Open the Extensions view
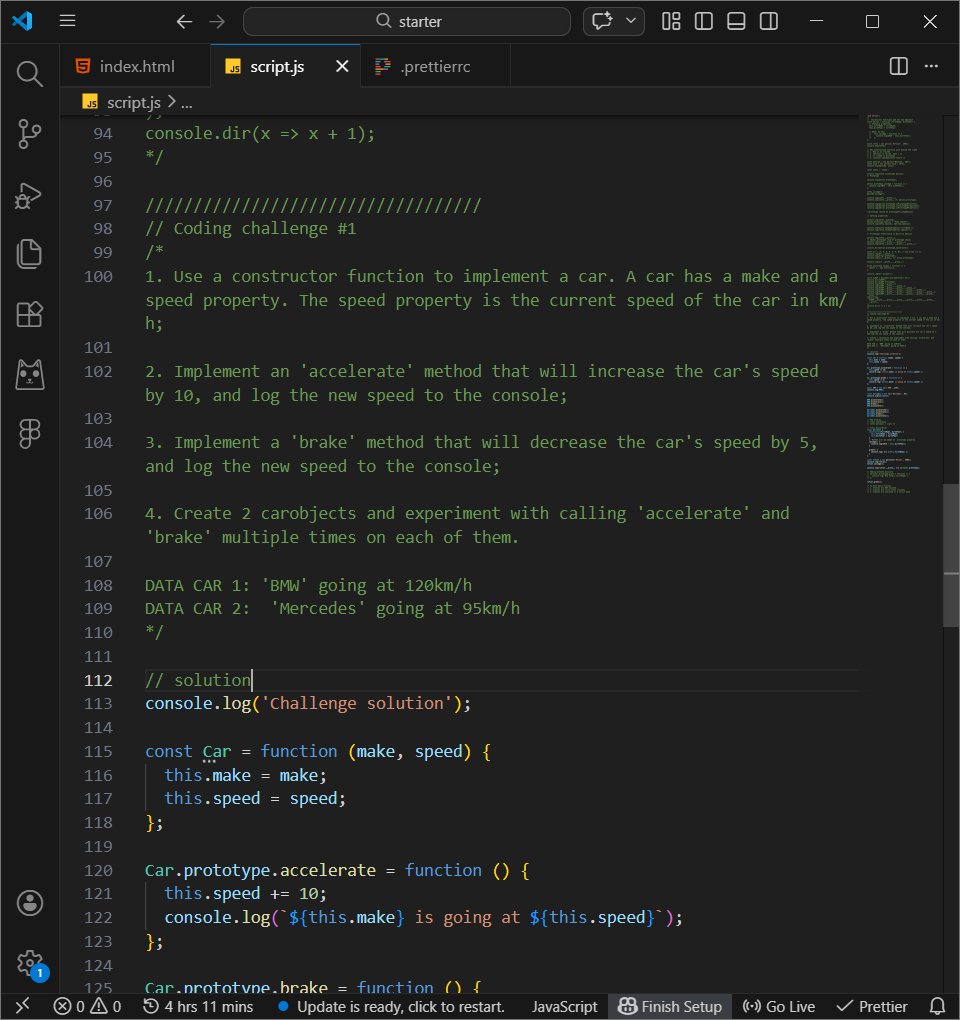 pos(30,314)
